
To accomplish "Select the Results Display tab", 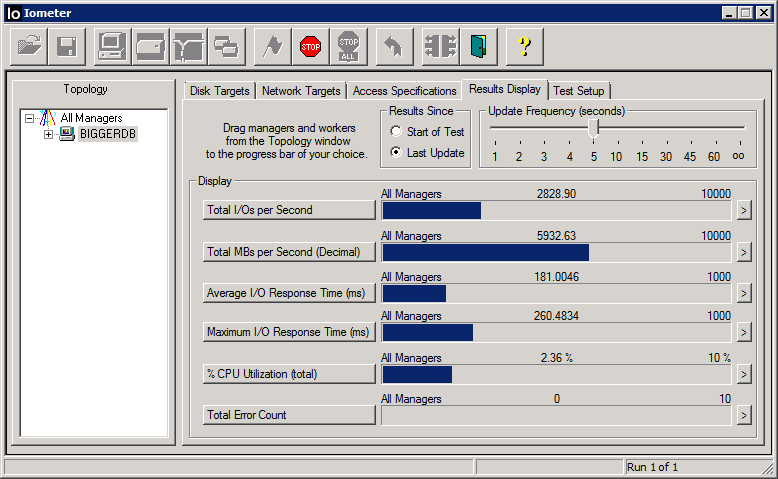I will (x=505, y=89).
